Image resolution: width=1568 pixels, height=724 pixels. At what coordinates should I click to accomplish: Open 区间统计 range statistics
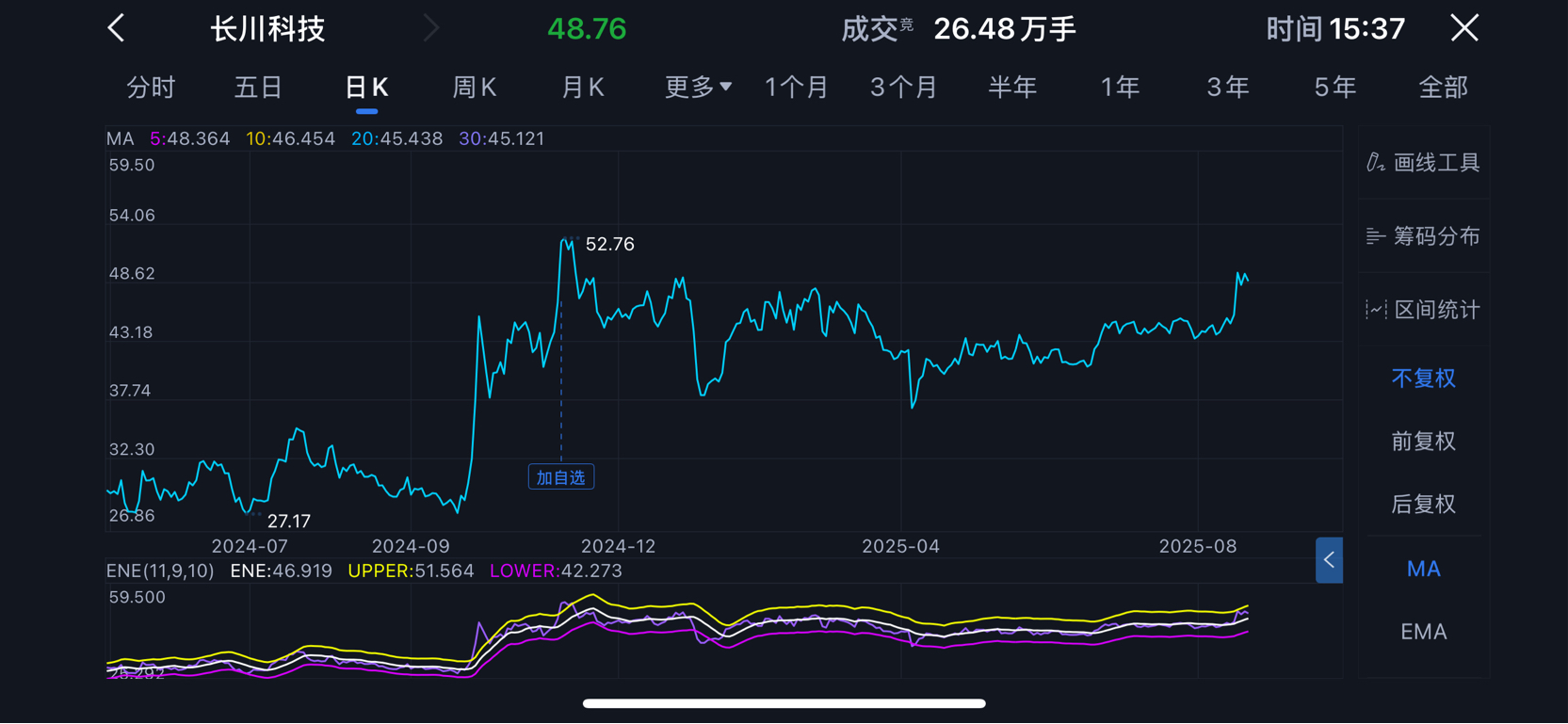pyautogui.click(x=1423, y=310)
